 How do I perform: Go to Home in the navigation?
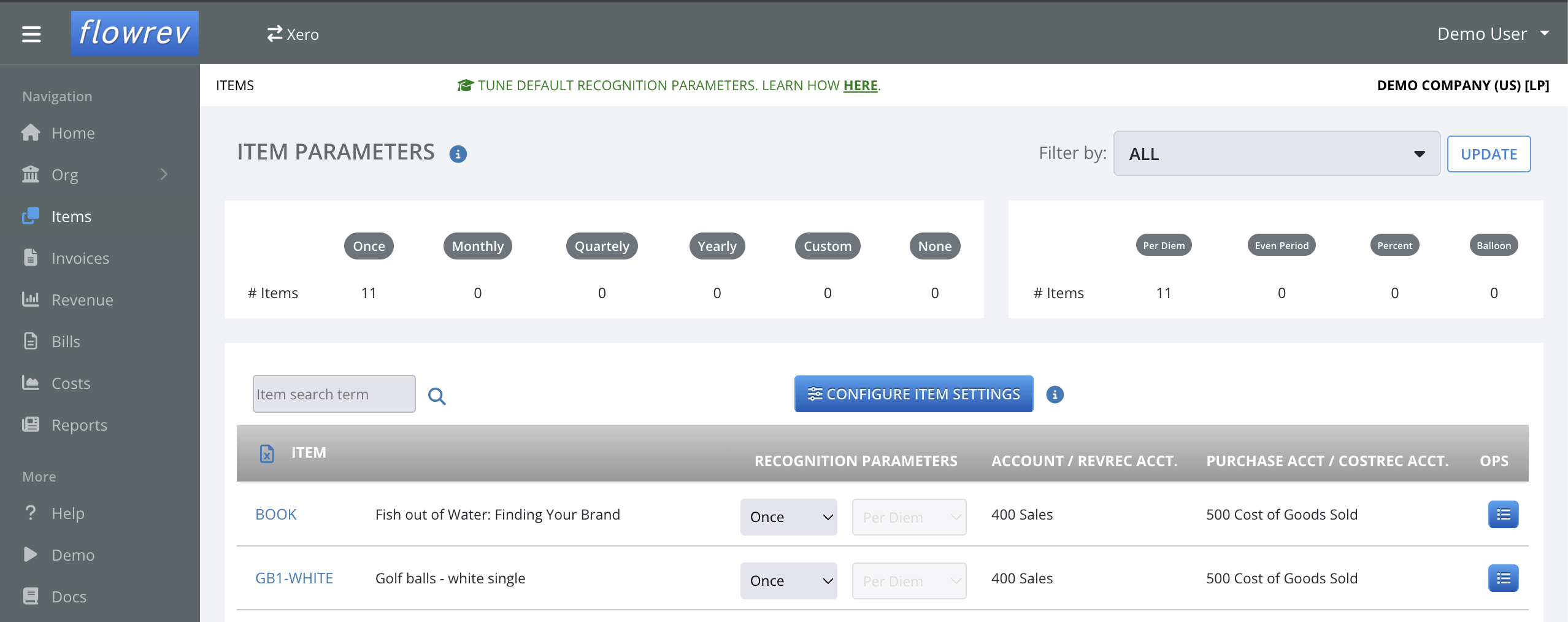[73, 133]
